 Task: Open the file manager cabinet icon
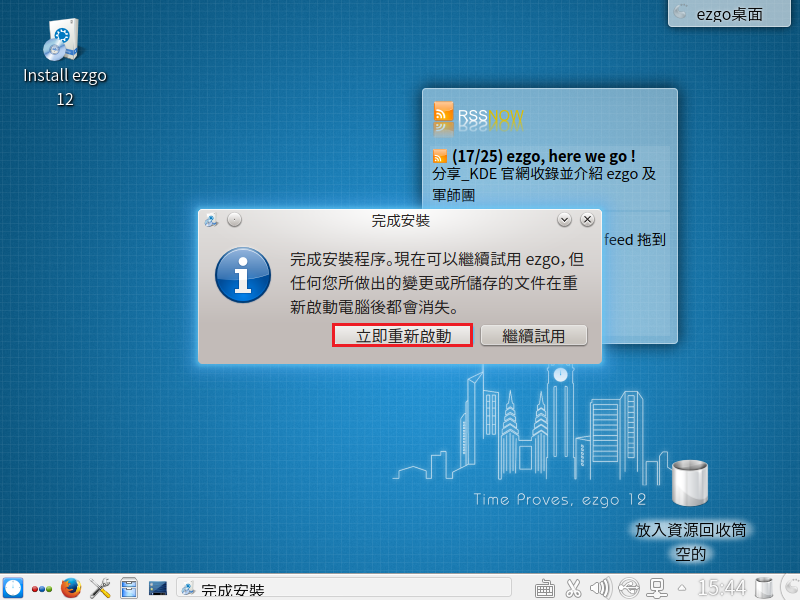coord(129,588)
